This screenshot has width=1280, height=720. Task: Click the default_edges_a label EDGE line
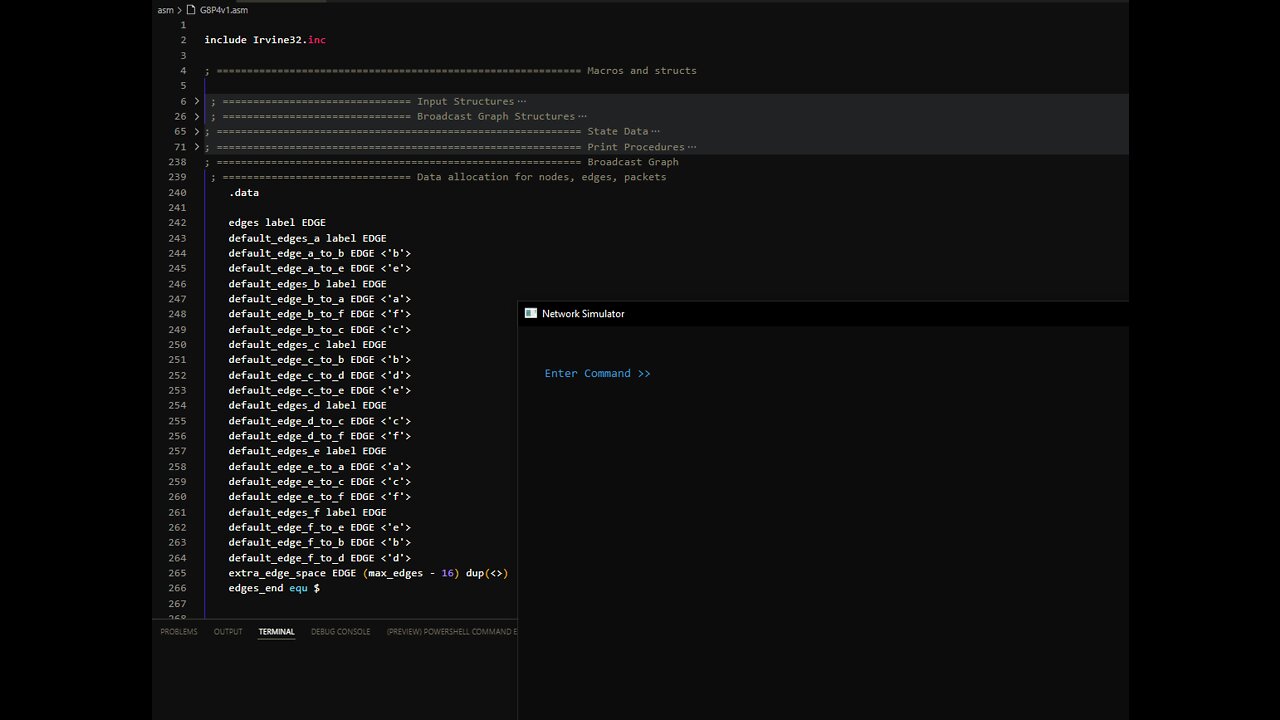307,238
